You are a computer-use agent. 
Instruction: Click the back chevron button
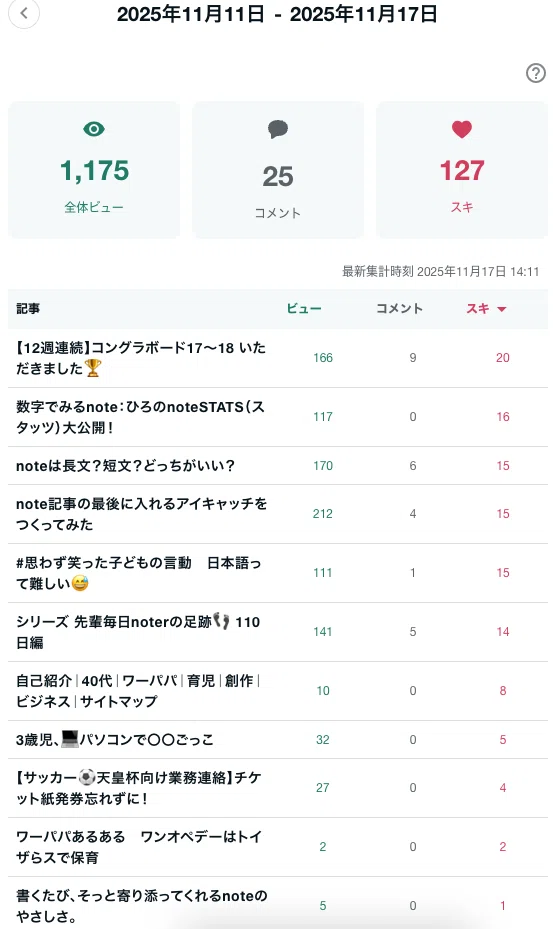pyautogui.click(x=24, y=13)
